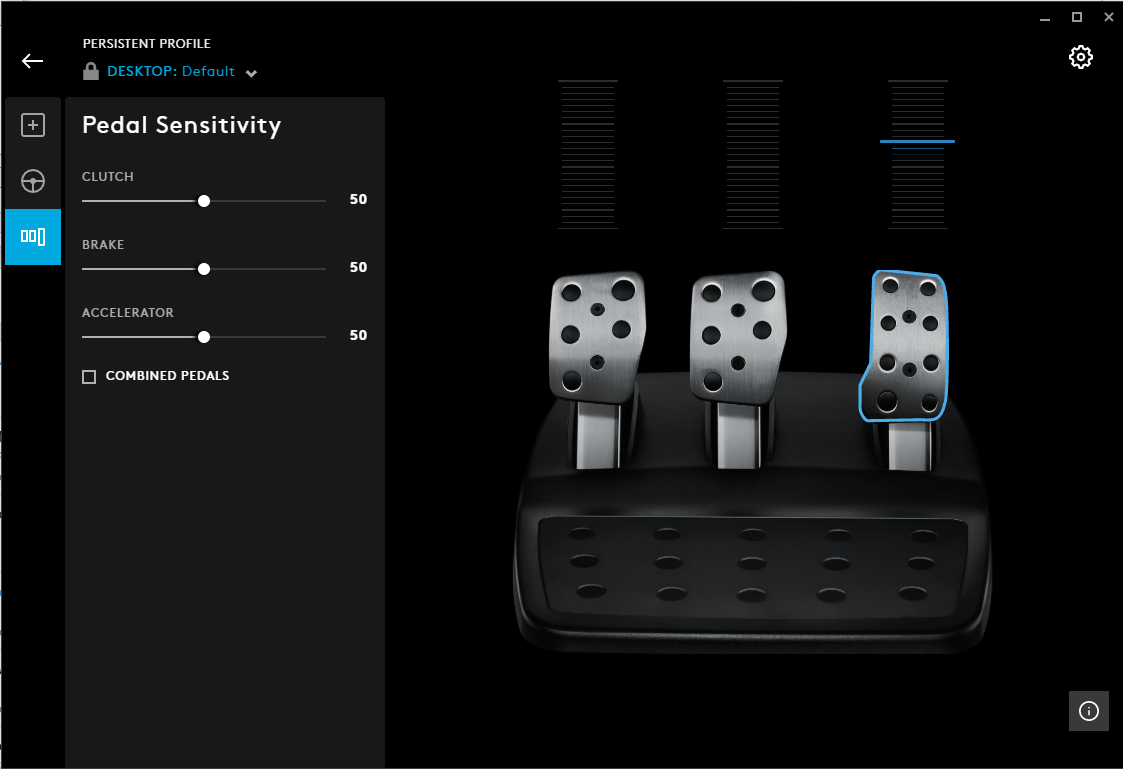Screen dimensions: 1123x769
Task: Expand the DESKTOP: Default profile dropdown
Action: [251, 72]
